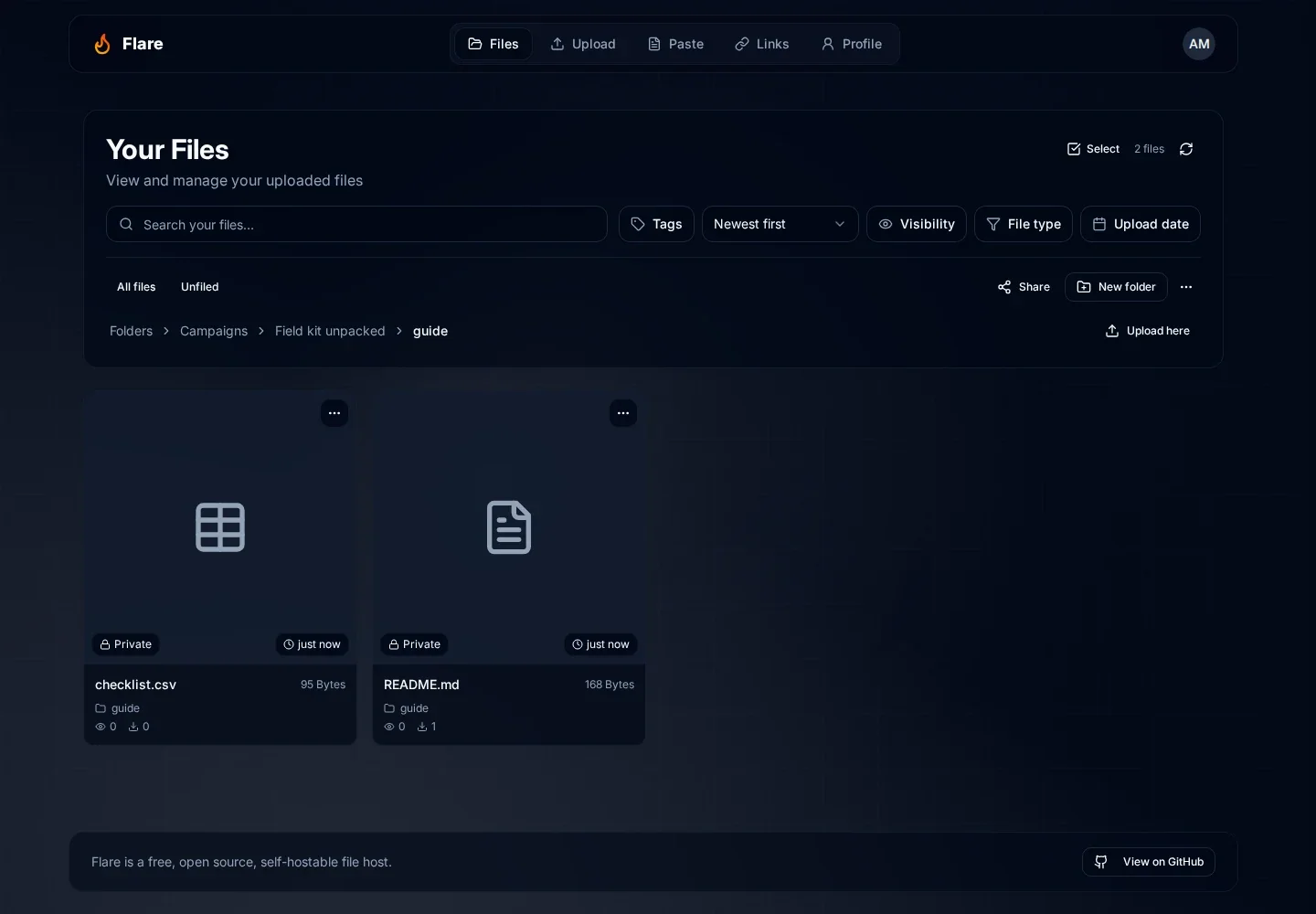
Task: Click the just now timestamp on checklist.csv
Action: point(312,644)
